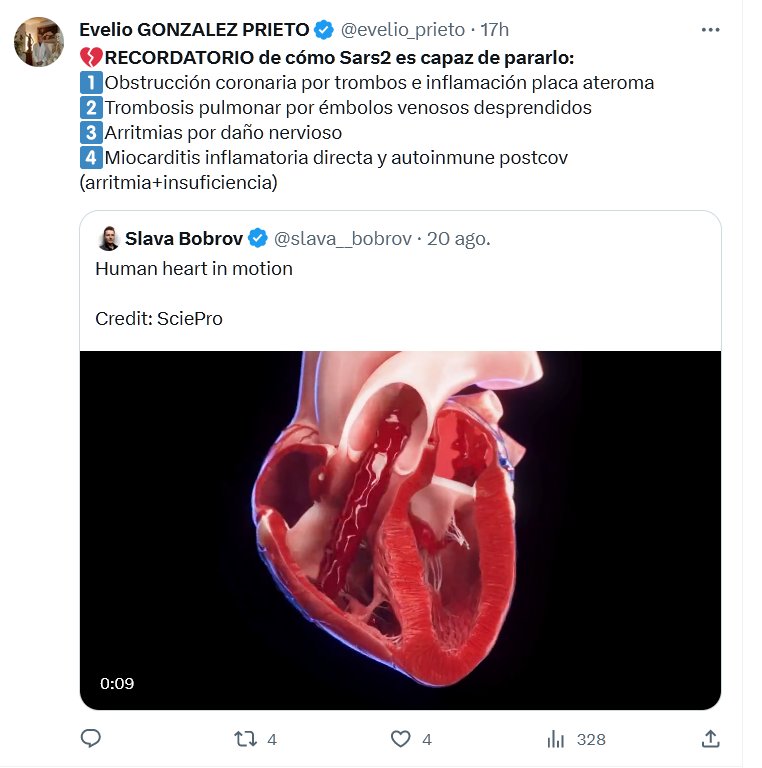Open Evelio Gonzalez Prieto's profile picture

(39, 42)
